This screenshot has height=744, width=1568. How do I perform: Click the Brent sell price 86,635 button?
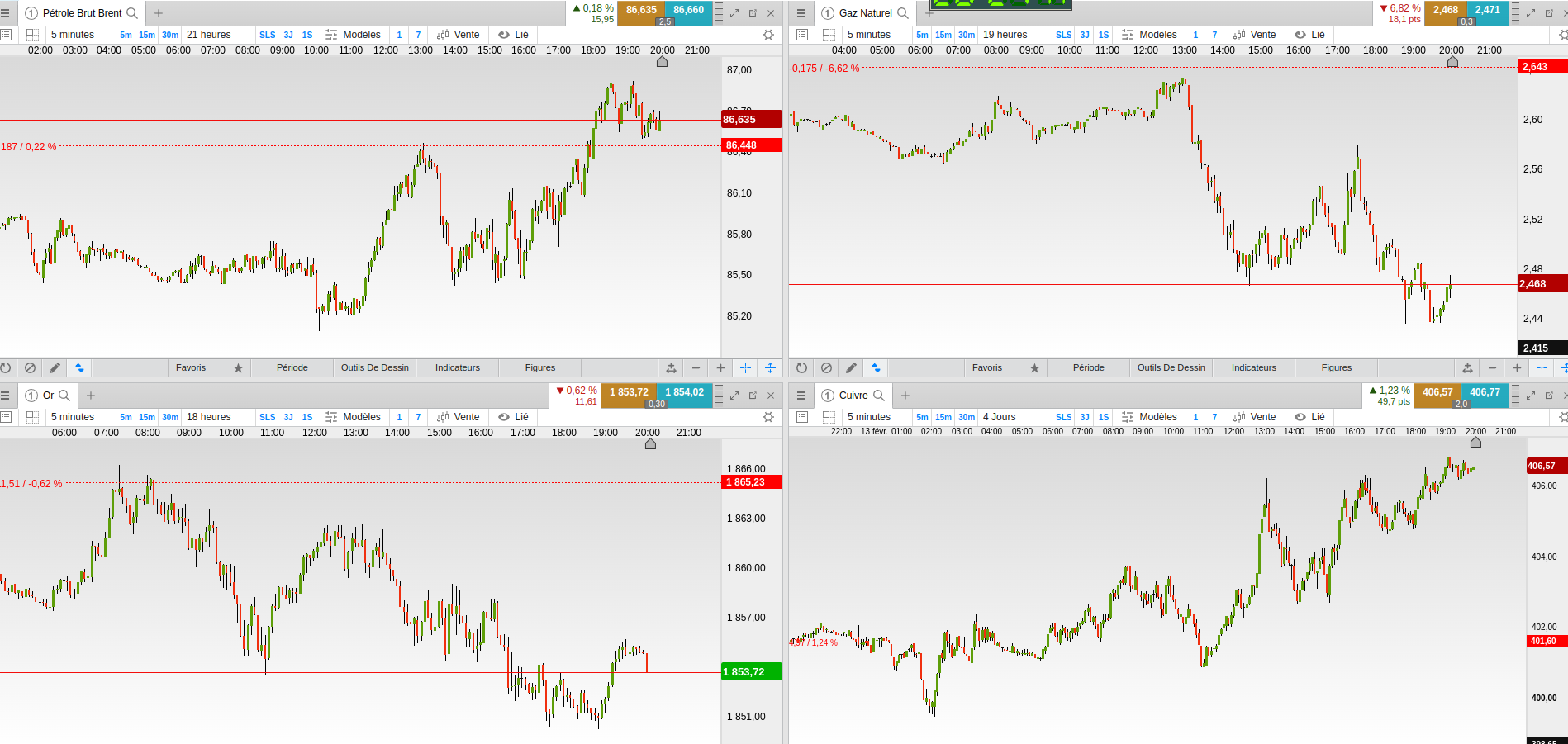(641, 13)
